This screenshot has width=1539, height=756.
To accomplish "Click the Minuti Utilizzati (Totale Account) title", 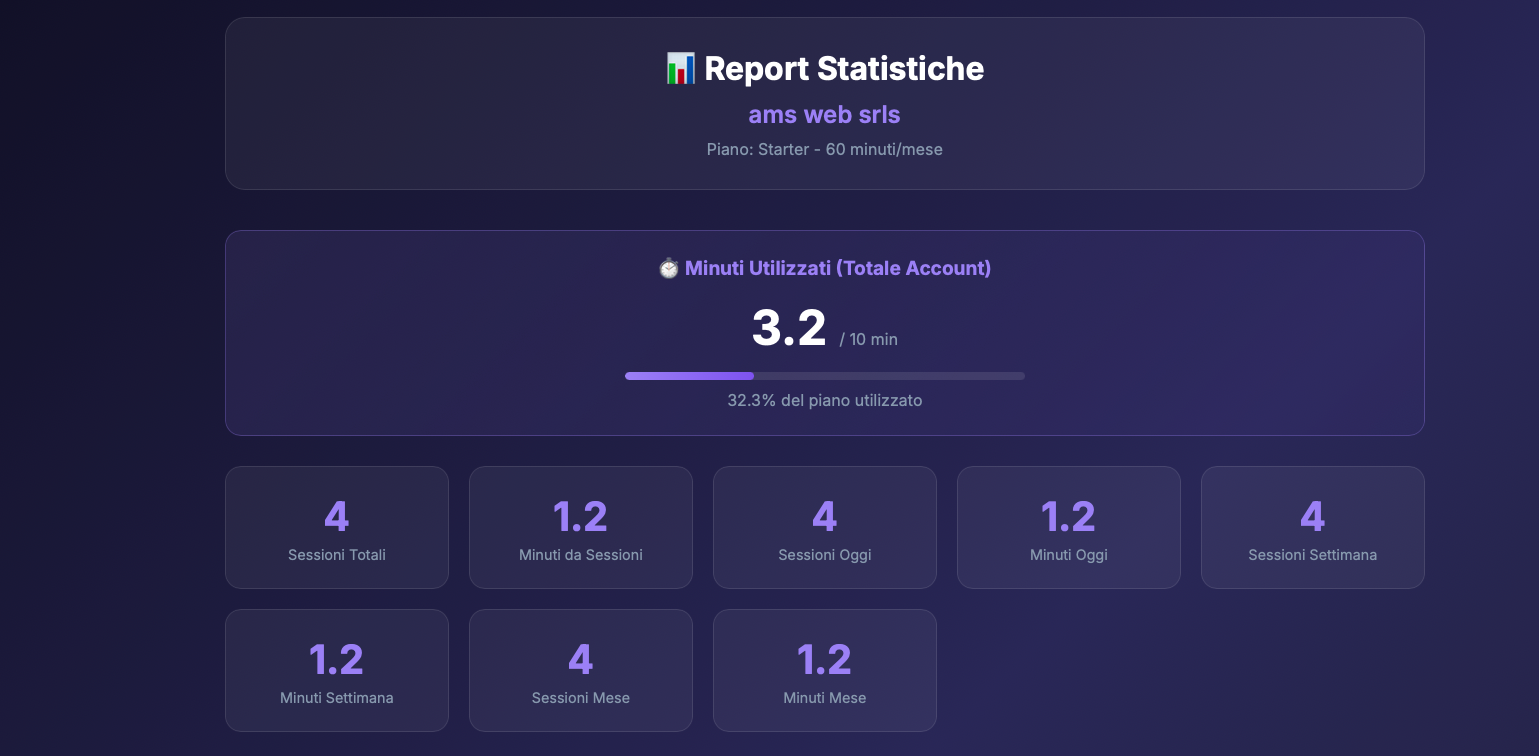I will [x=837, y=268].
